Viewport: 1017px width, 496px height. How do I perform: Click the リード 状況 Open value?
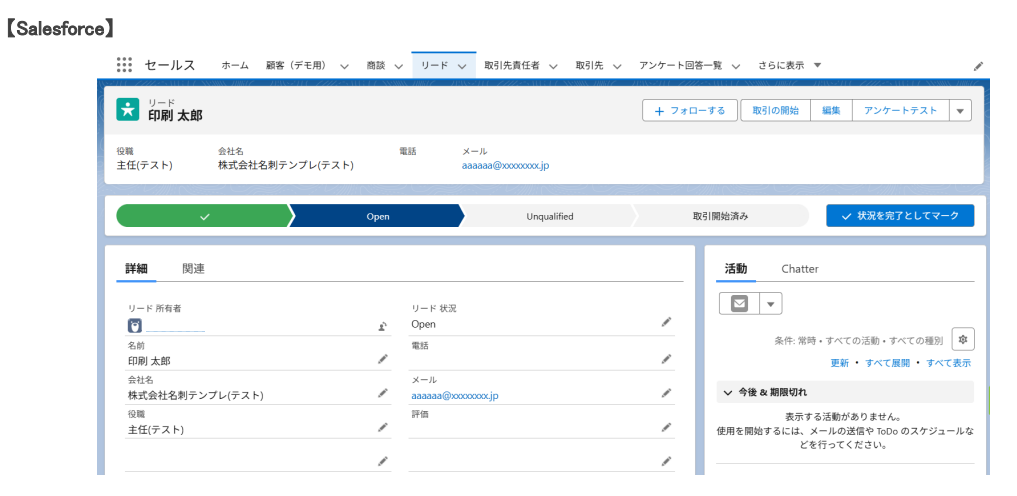tap(424, 324)
